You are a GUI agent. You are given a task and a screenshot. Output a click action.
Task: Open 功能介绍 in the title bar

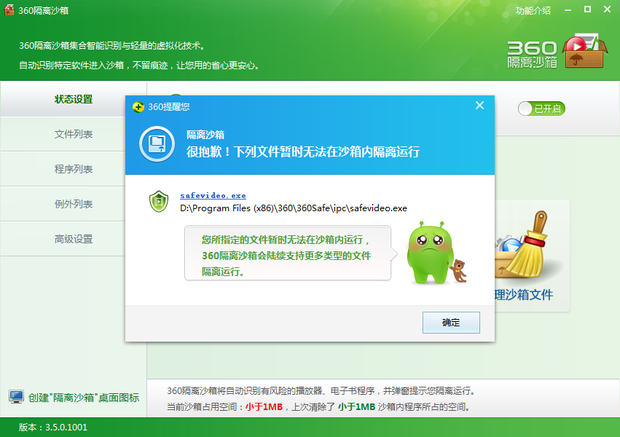533,11
